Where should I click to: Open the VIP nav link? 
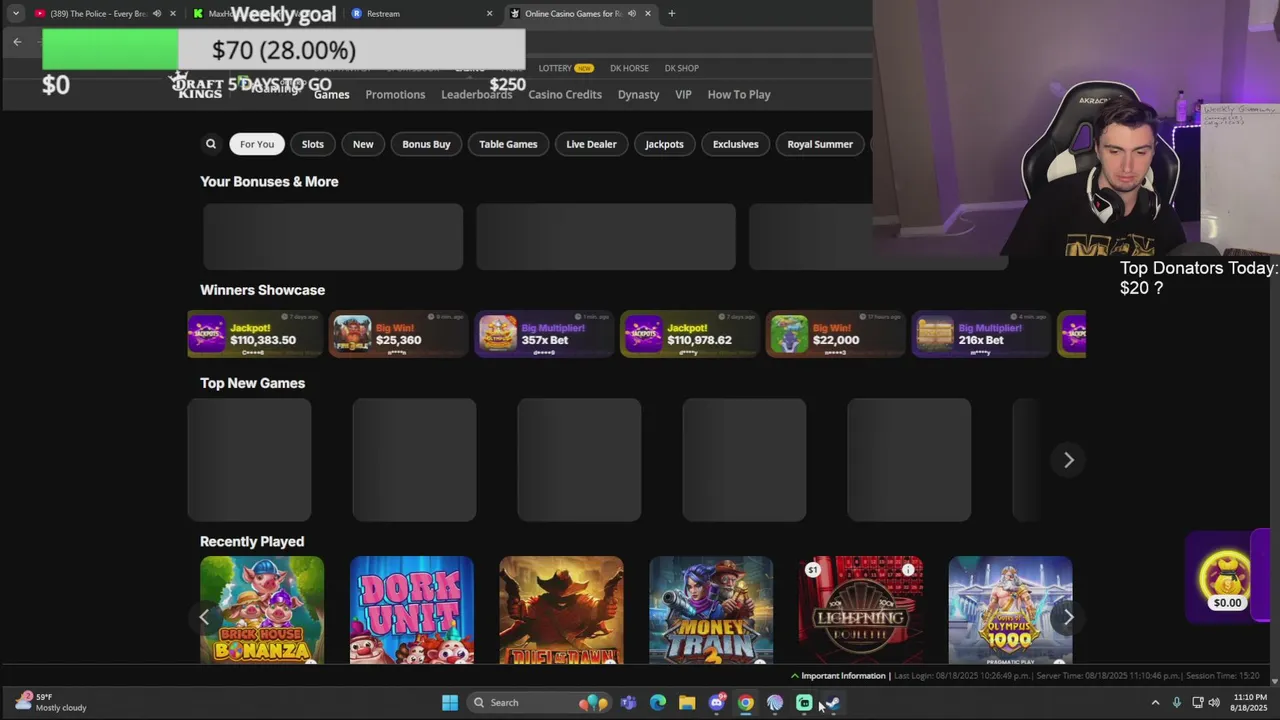[x=683, y=94]
